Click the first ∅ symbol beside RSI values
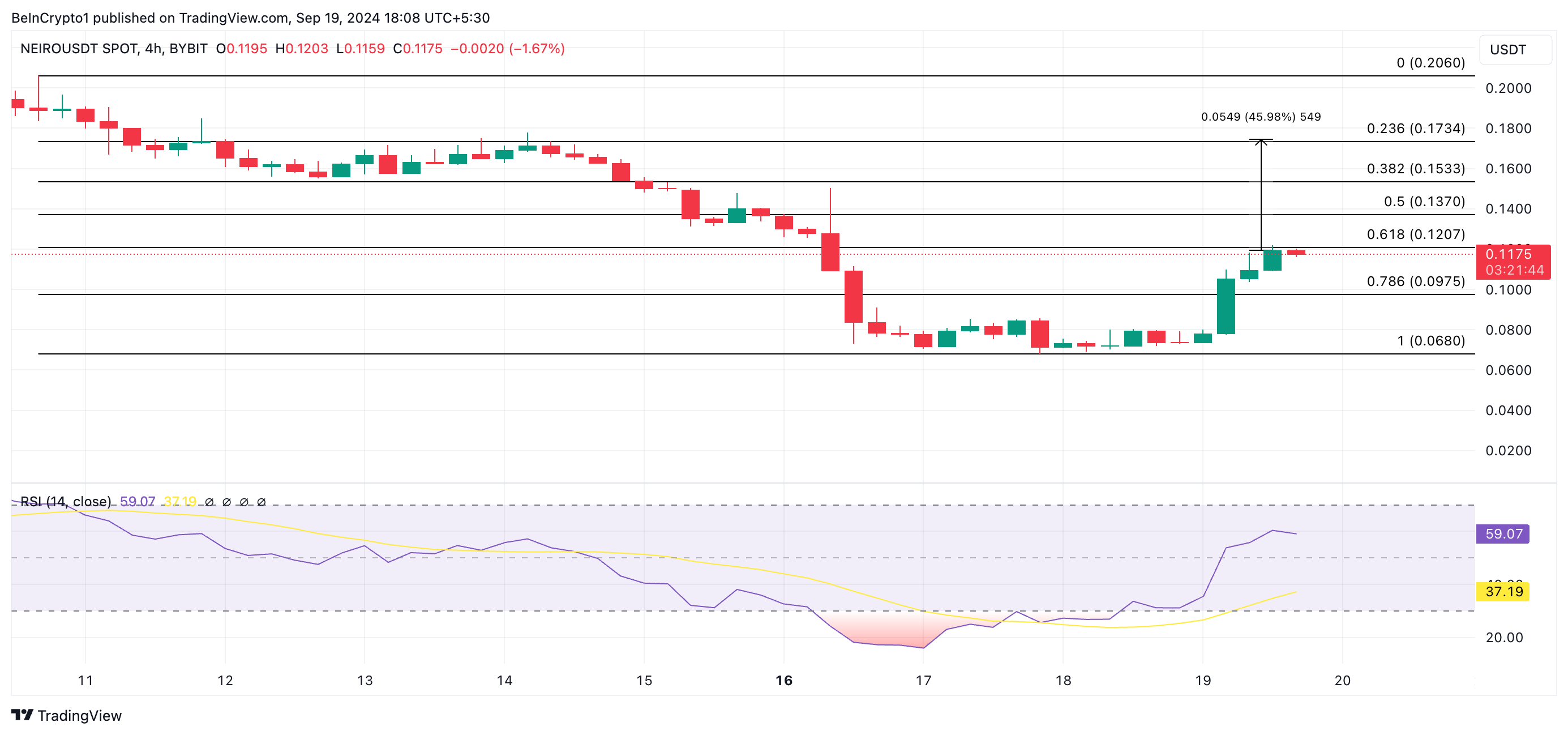 pyautogui.click(x=209, y=502)
